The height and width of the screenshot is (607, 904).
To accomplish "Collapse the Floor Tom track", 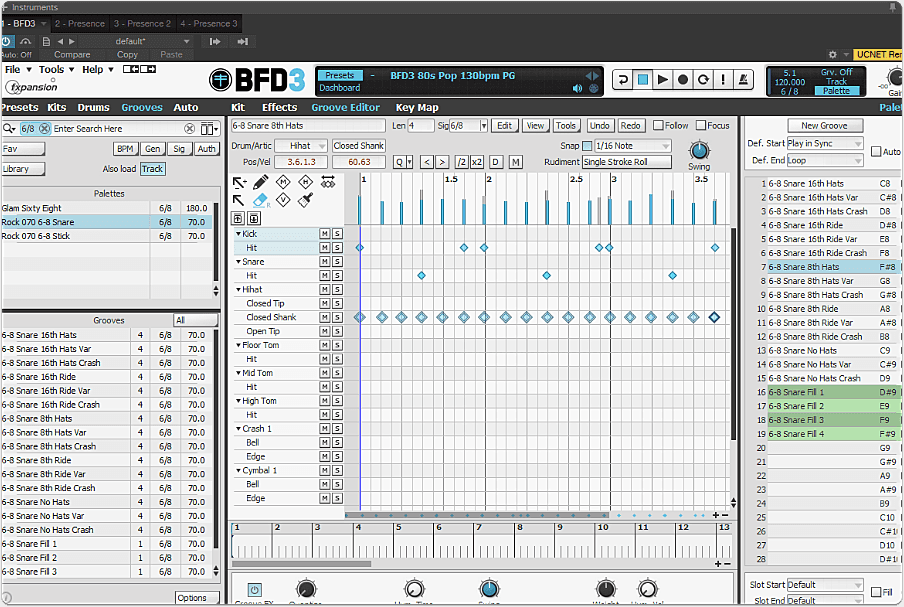I will [240, 345].
